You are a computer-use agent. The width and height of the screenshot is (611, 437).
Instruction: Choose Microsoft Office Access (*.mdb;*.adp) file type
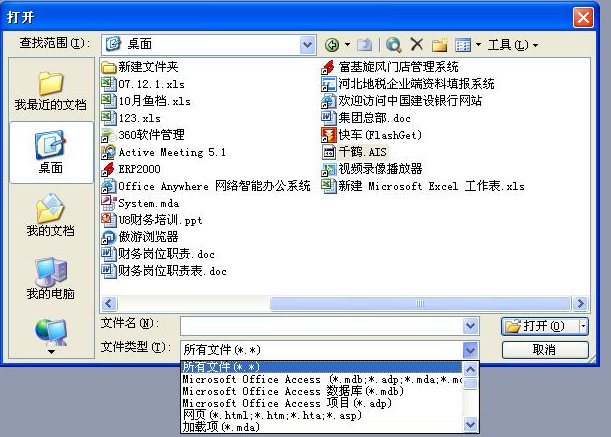click(321, 379)
